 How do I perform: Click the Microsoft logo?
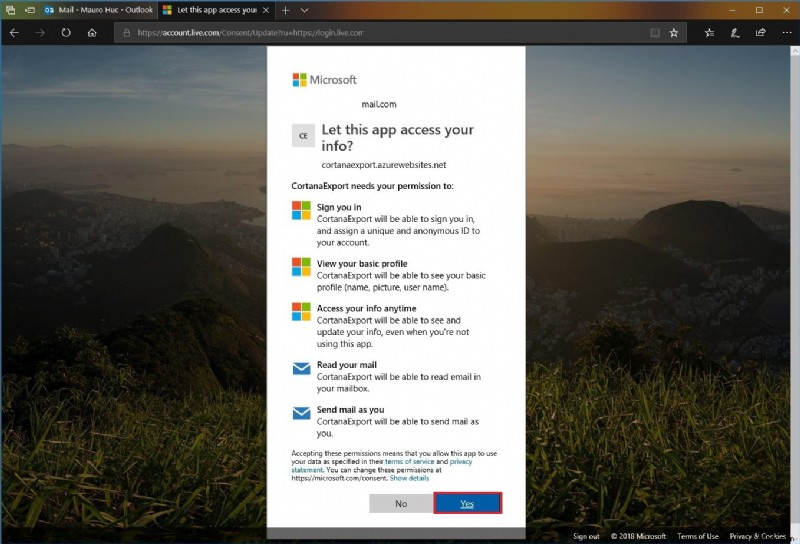324,80
